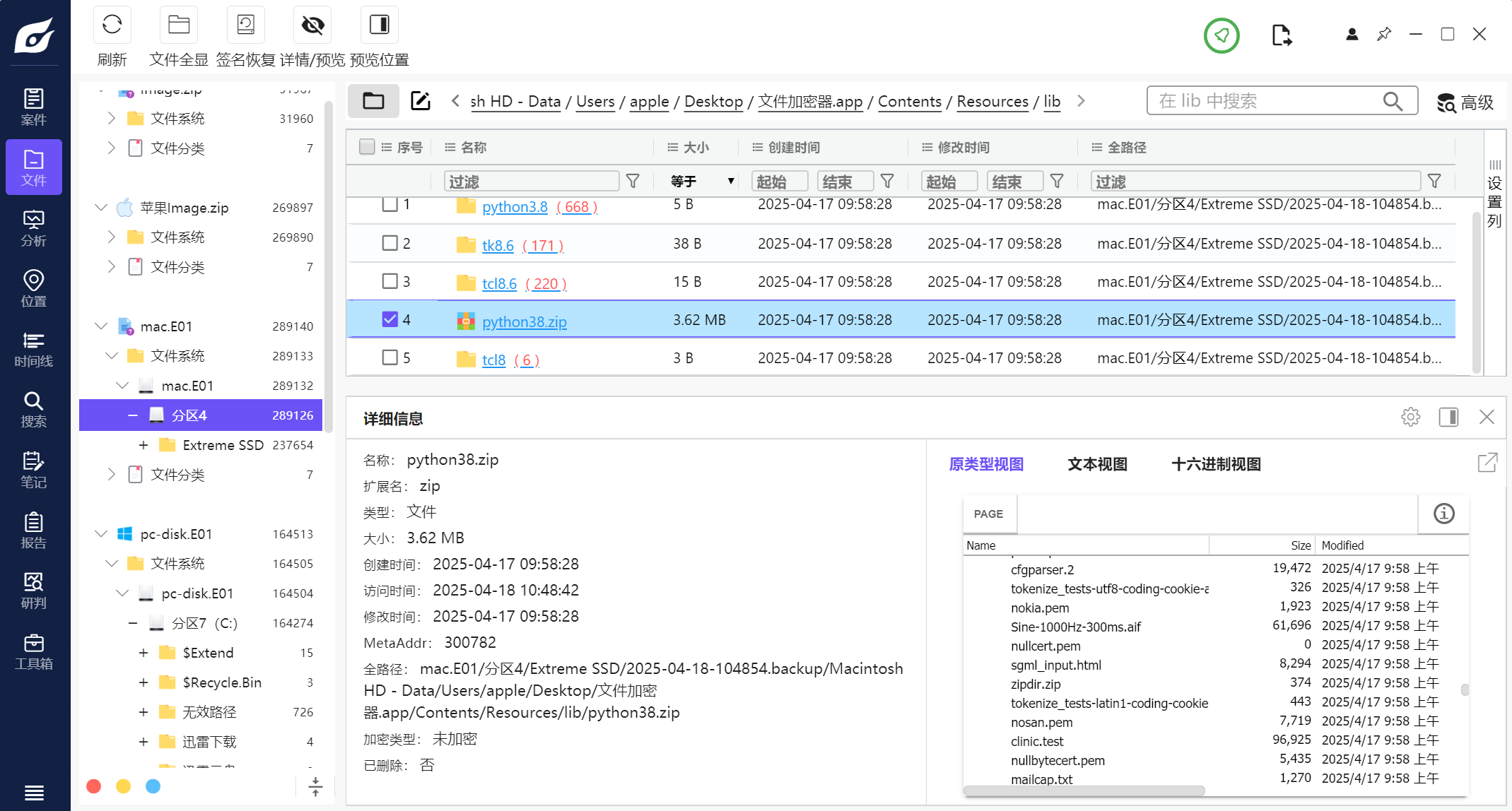The image size is (1512, 811).
Task: Click the 名称 filter input field
Action: pos(532,182)
